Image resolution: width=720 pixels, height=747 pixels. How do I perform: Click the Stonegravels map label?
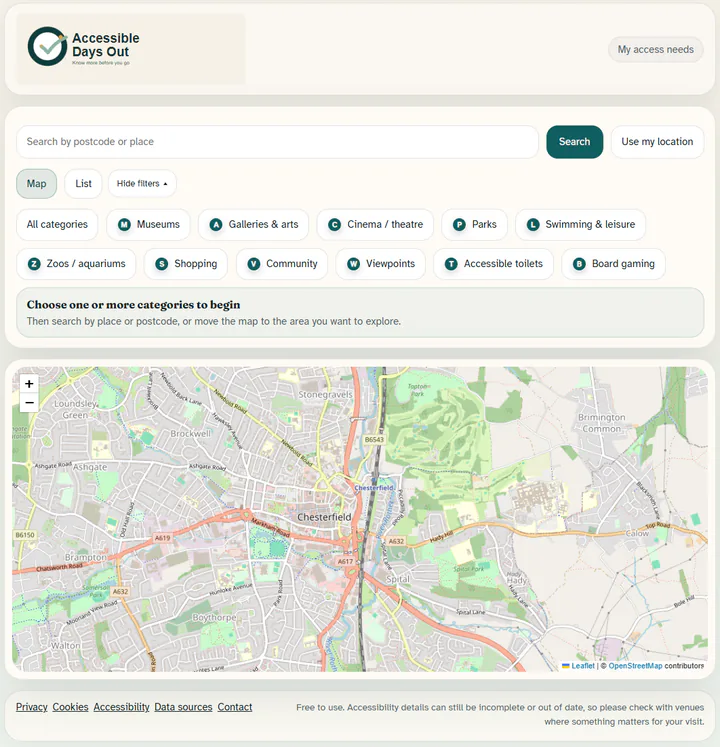[325, 394]
